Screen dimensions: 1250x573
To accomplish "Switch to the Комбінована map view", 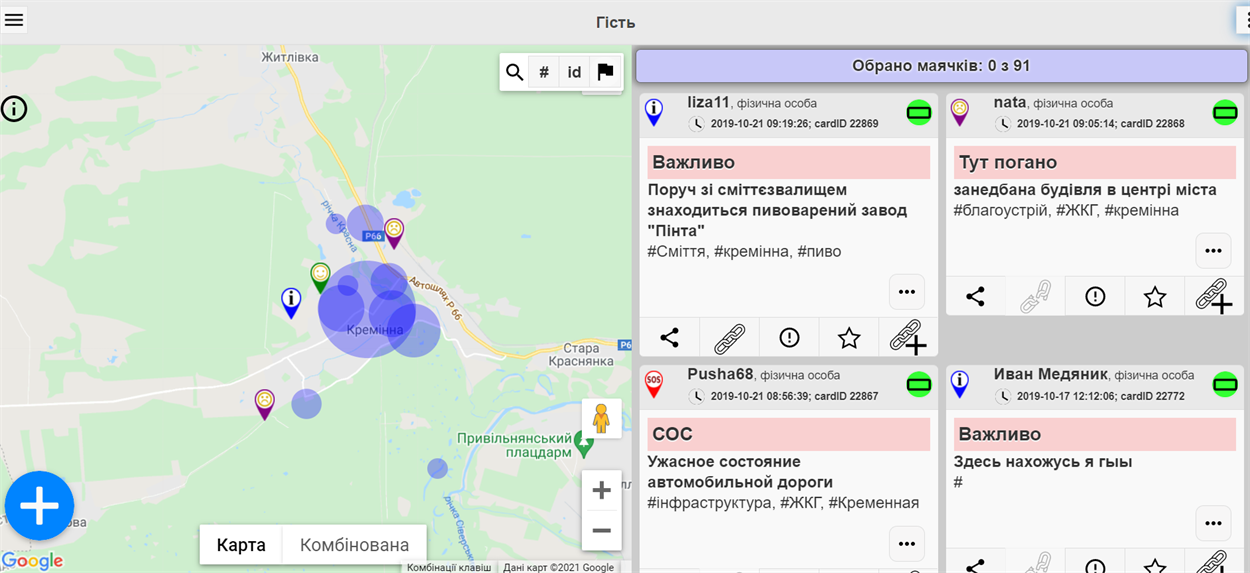I will click(x=355, y=545).
